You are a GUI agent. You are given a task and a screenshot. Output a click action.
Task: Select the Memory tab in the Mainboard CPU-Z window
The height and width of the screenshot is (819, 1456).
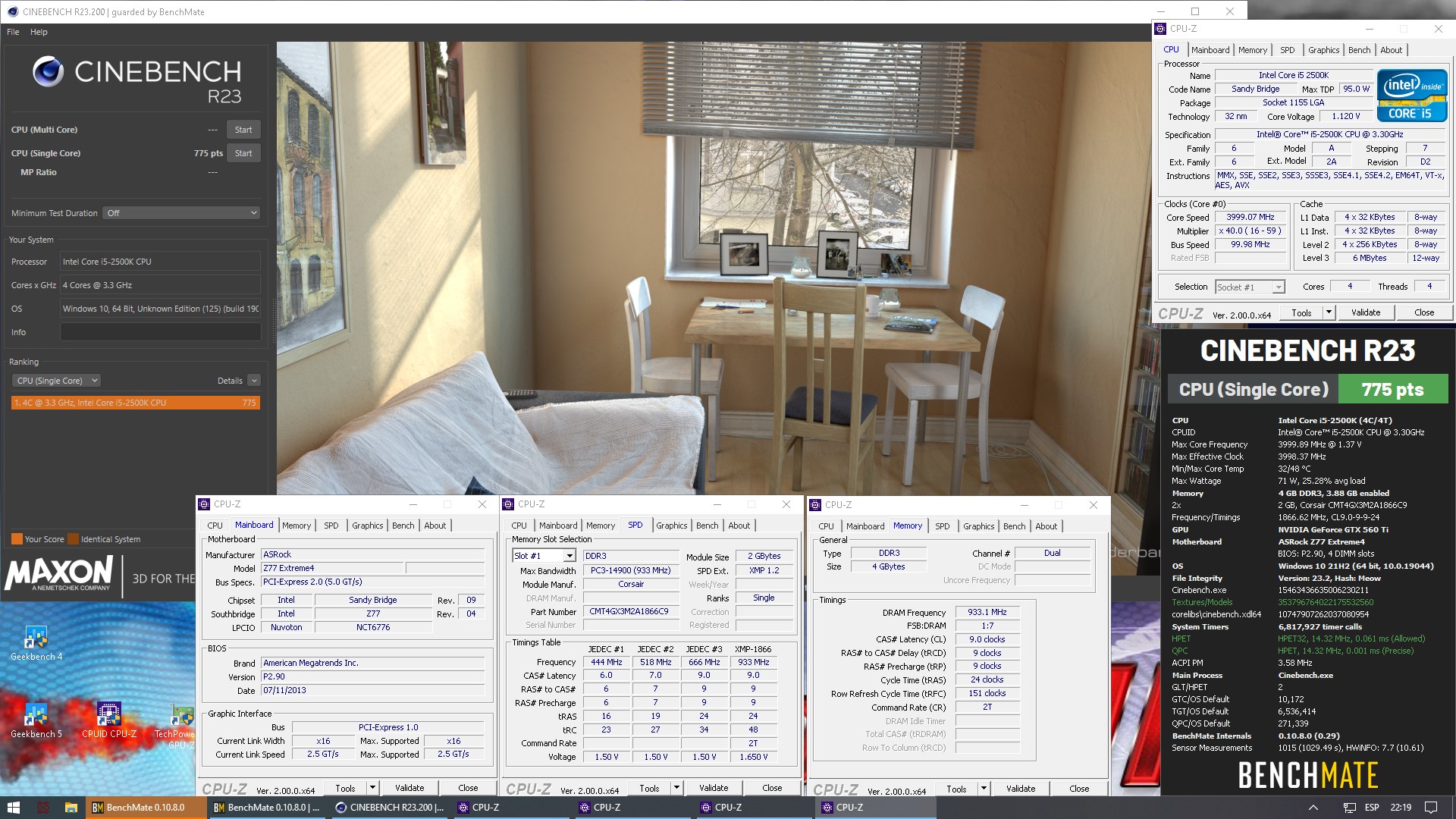click(297, 526)
